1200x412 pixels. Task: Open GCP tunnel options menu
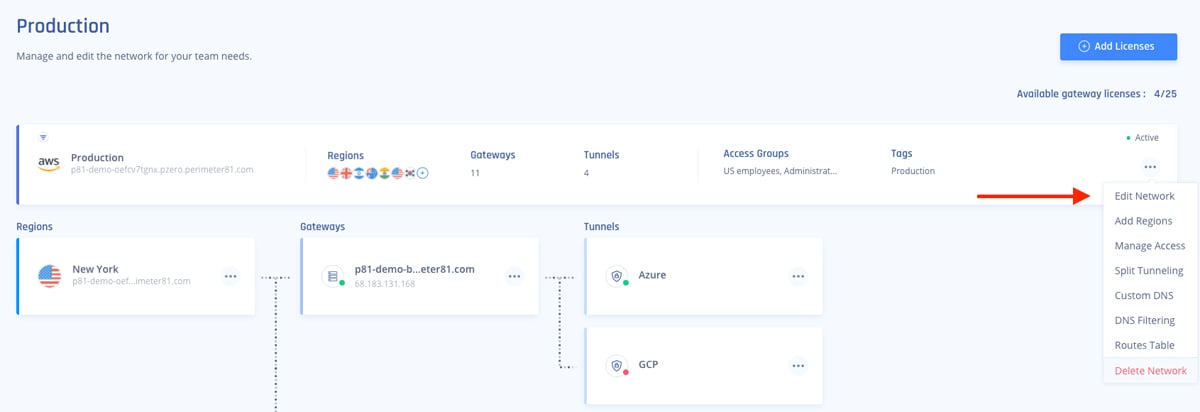pyautogui.click(x=798, y=366)
